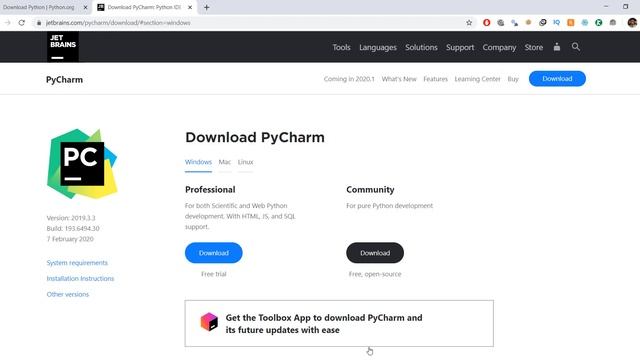Click the PyCharm PC logo image
The height and width of the screenshot is (360, 640).
click(x=82, y=164)
